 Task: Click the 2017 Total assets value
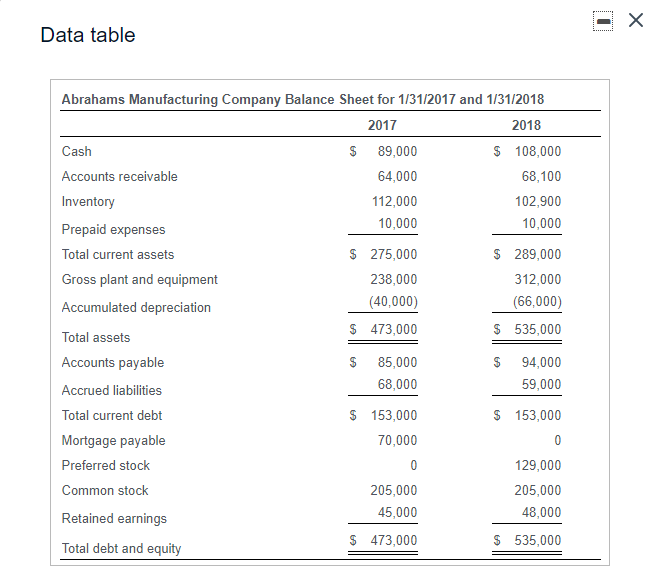click(394, 329)
